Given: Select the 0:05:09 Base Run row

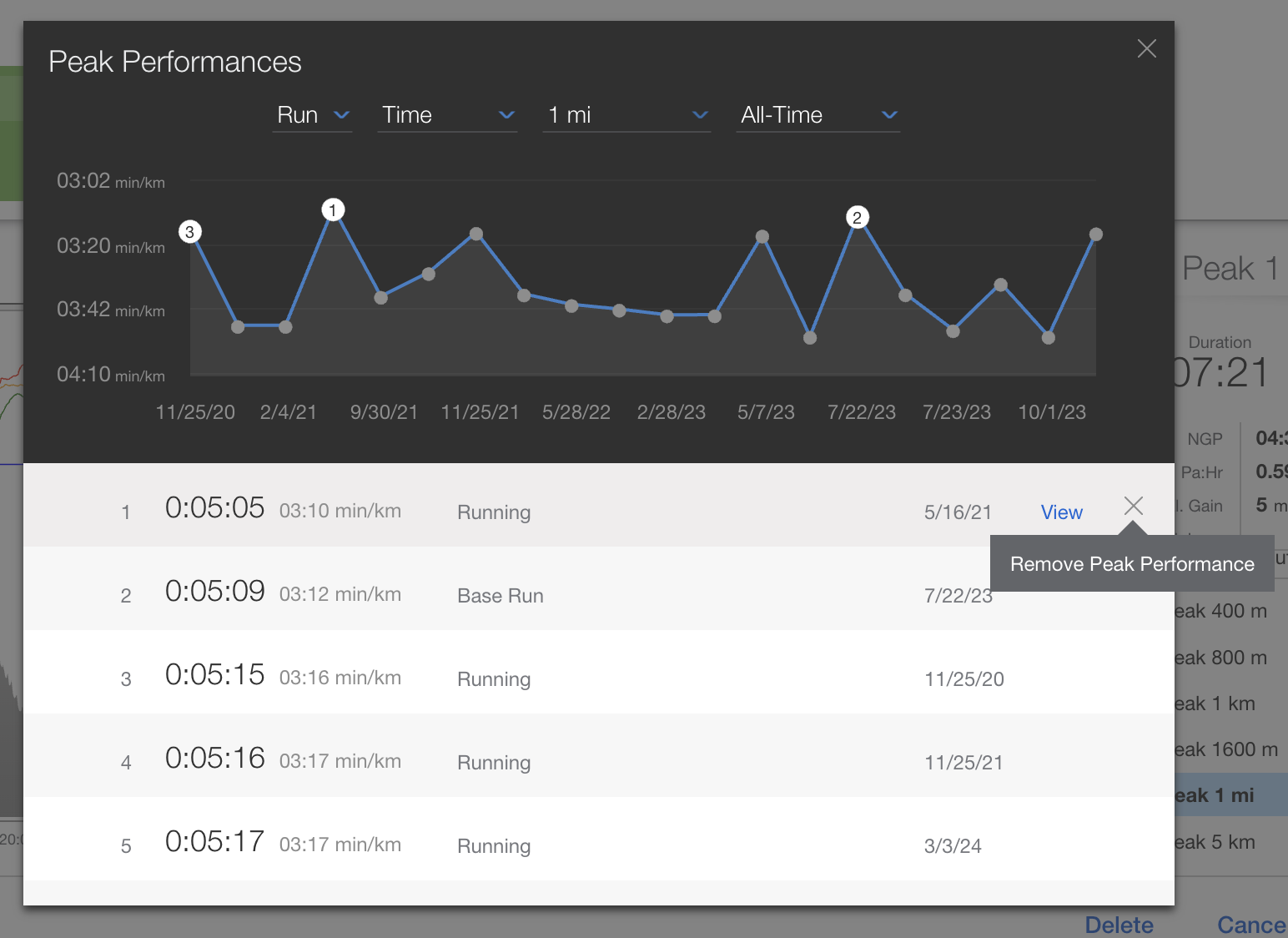Looking at the screenshot, I should [599, 588].
